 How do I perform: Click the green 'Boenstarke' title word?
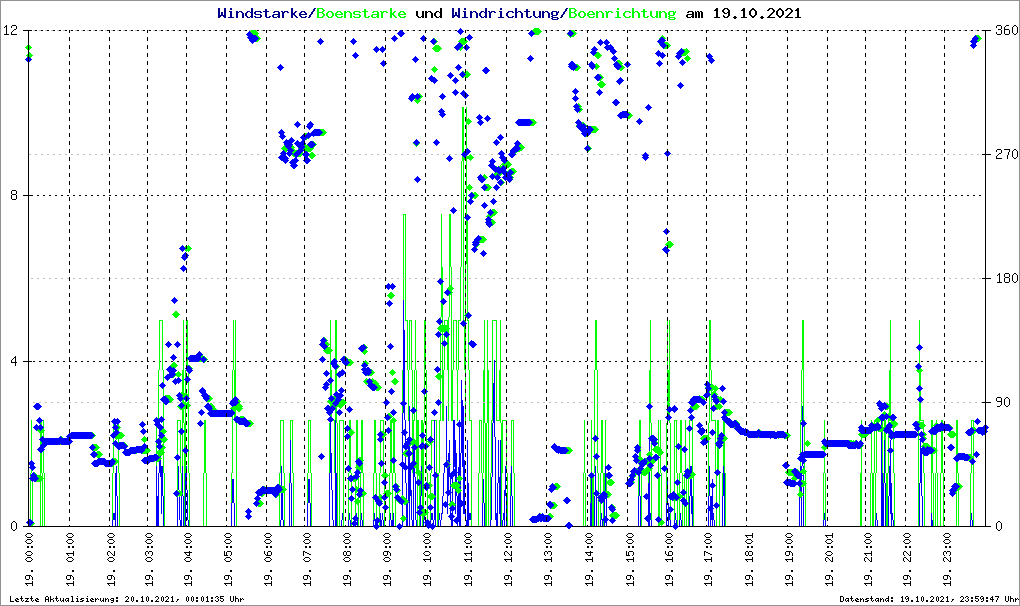click(361, 13)
